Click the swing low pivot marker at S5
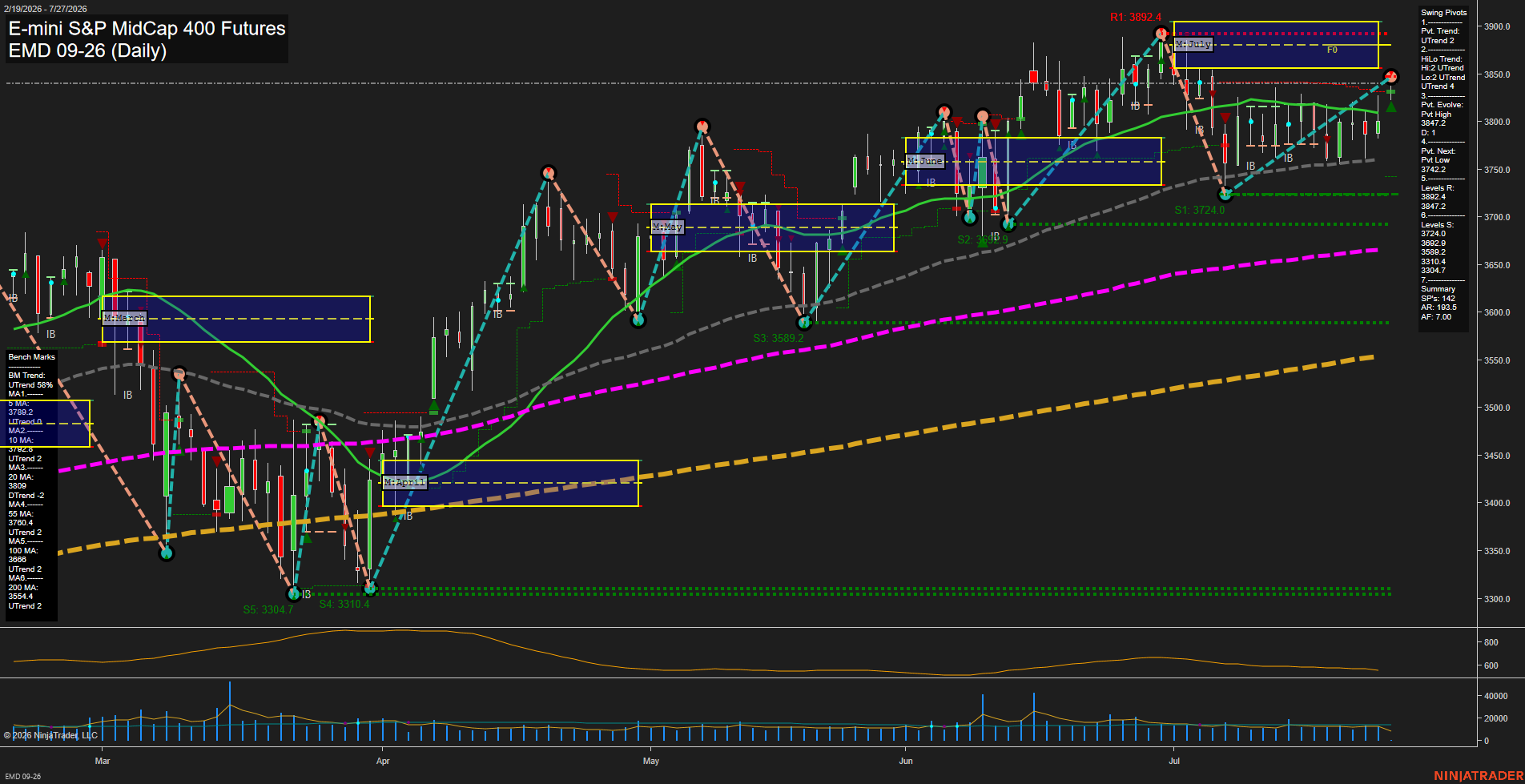This screenshot has width=1525, height=784. [294, 593]
